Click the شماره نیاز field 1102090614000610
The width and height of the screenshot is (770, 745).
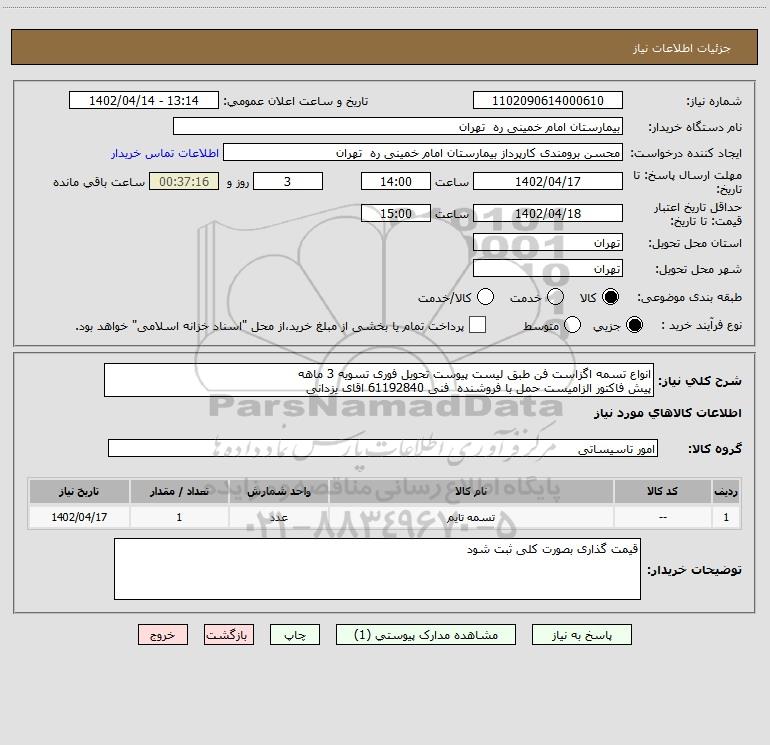pos(548,100)
